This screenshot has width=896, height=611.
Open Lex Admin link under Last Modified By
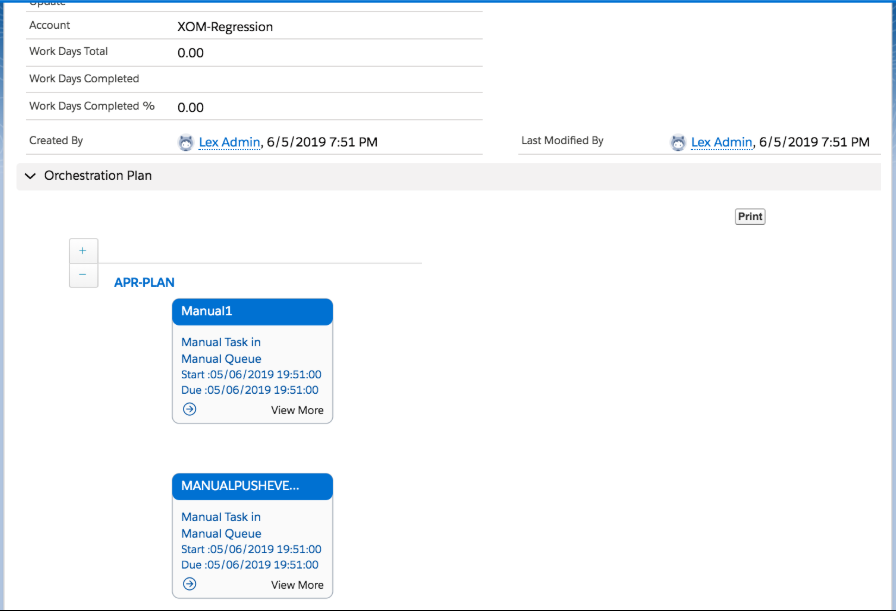point(721,143)
